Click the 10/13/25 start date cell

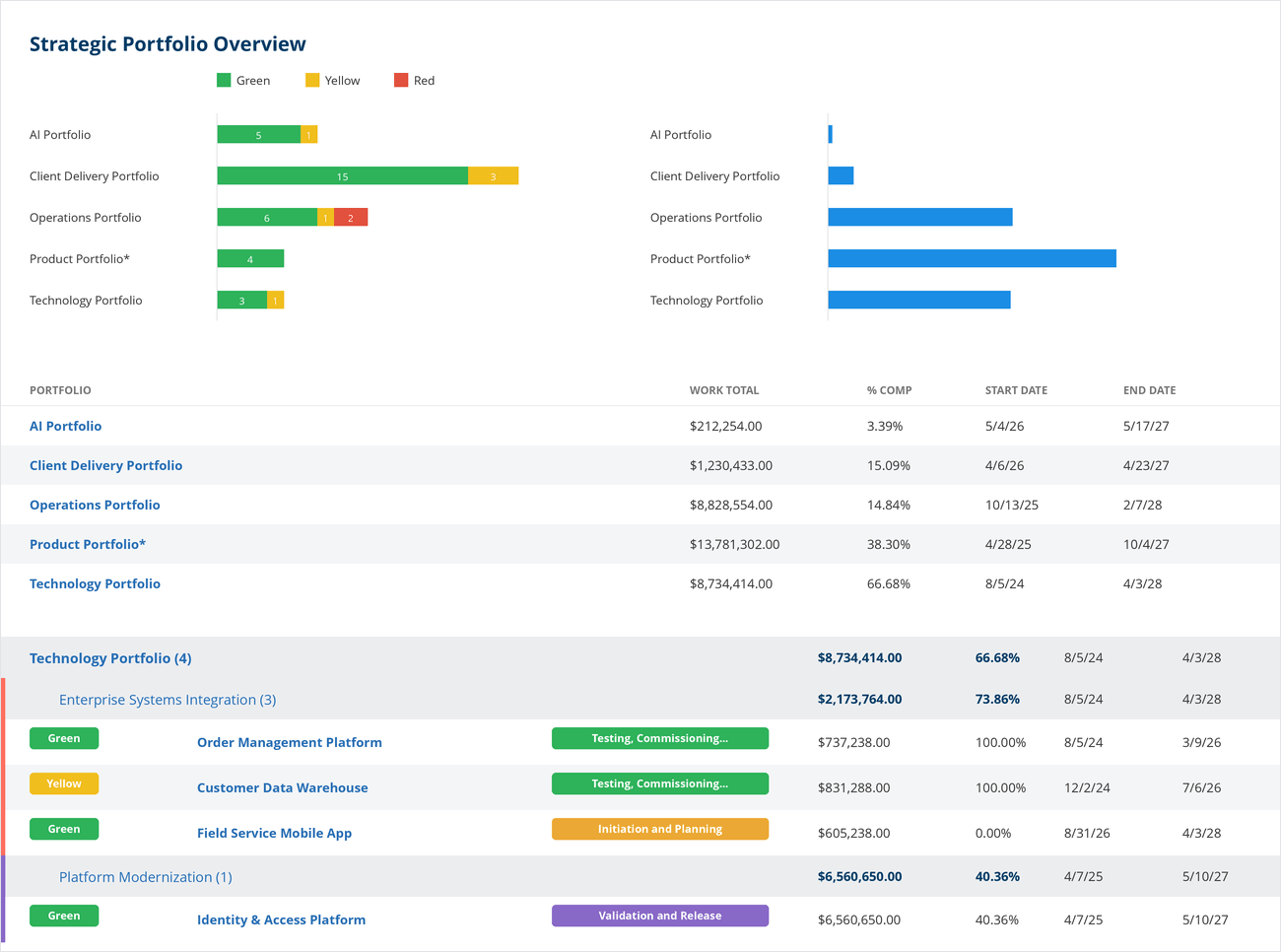point(1012,505)
